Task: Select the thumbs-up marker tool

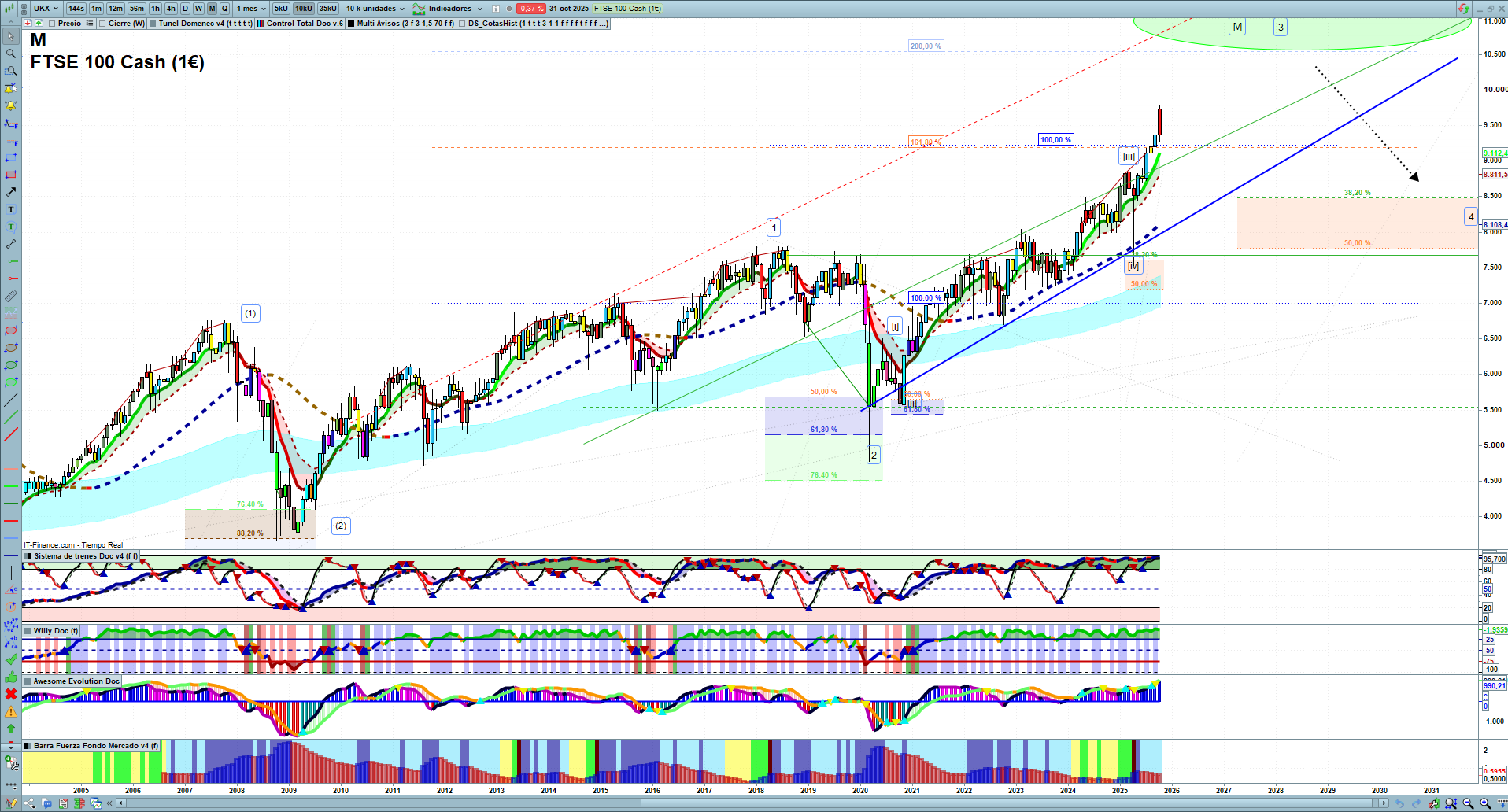Action: (x=11, y=677)
